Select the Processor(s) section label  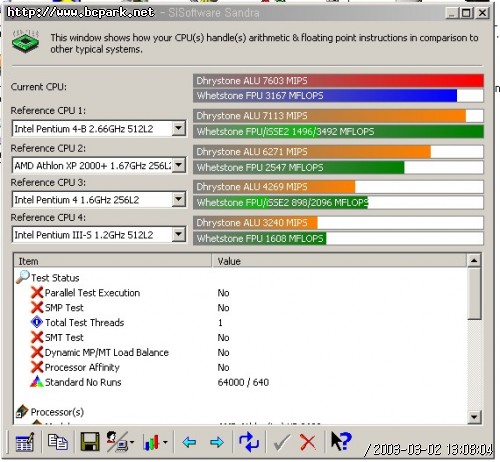click(57, 412)
